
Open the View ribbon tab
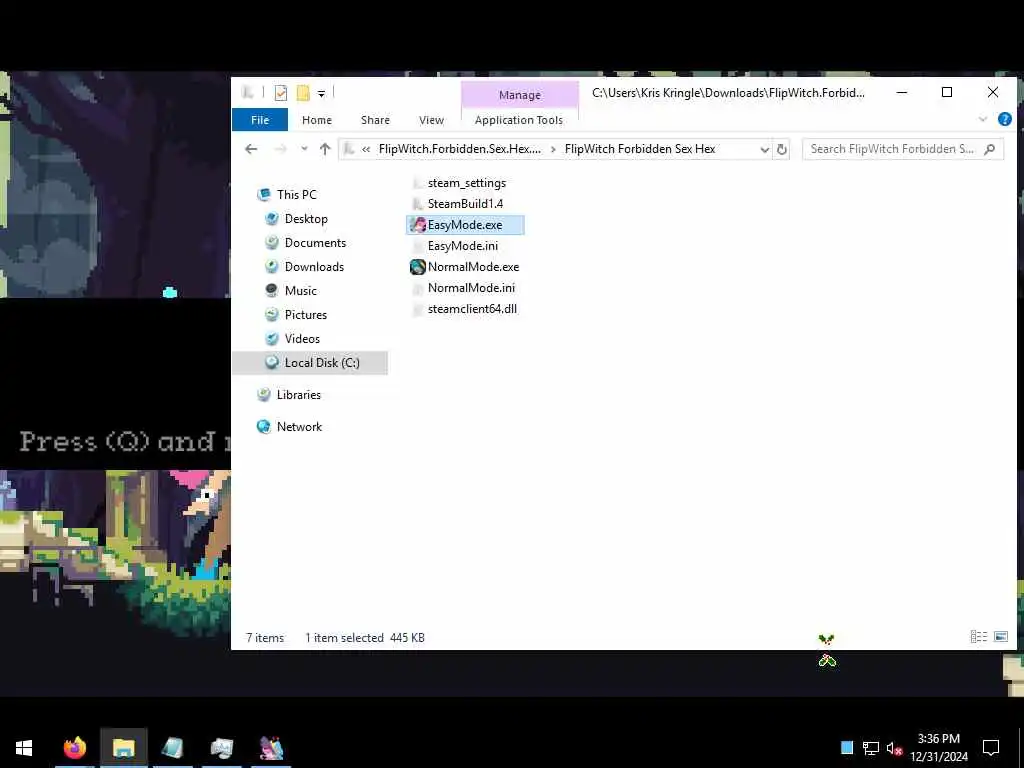[x=431, y=120]
